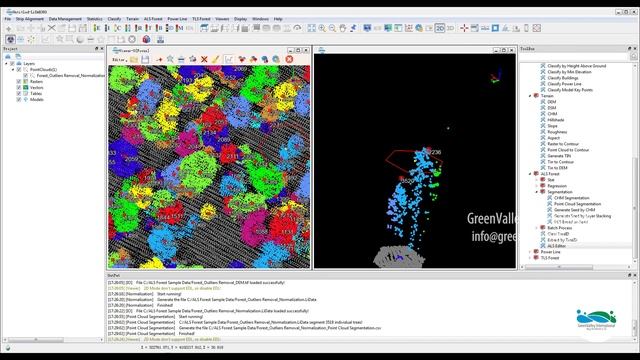
Task: Select Classify Buildings tool in Toolbox
Action: coord(562,78)
